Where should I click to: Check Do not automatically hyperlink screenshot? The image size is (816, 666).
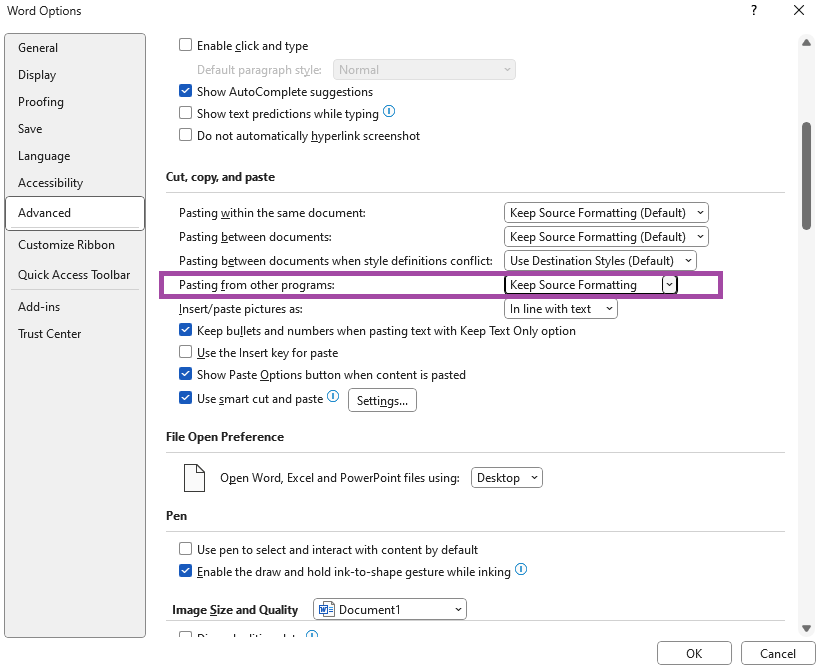pyautogui.click(x=185, y=135)
